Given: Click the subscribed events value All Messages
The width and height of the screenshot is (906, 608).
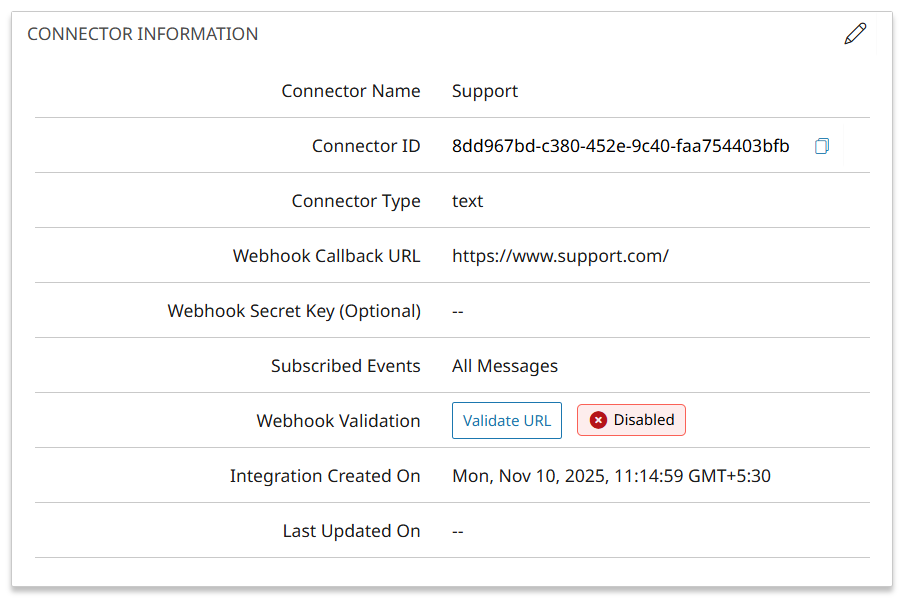Looking at the screenshot, I should [x=505, y=366].
